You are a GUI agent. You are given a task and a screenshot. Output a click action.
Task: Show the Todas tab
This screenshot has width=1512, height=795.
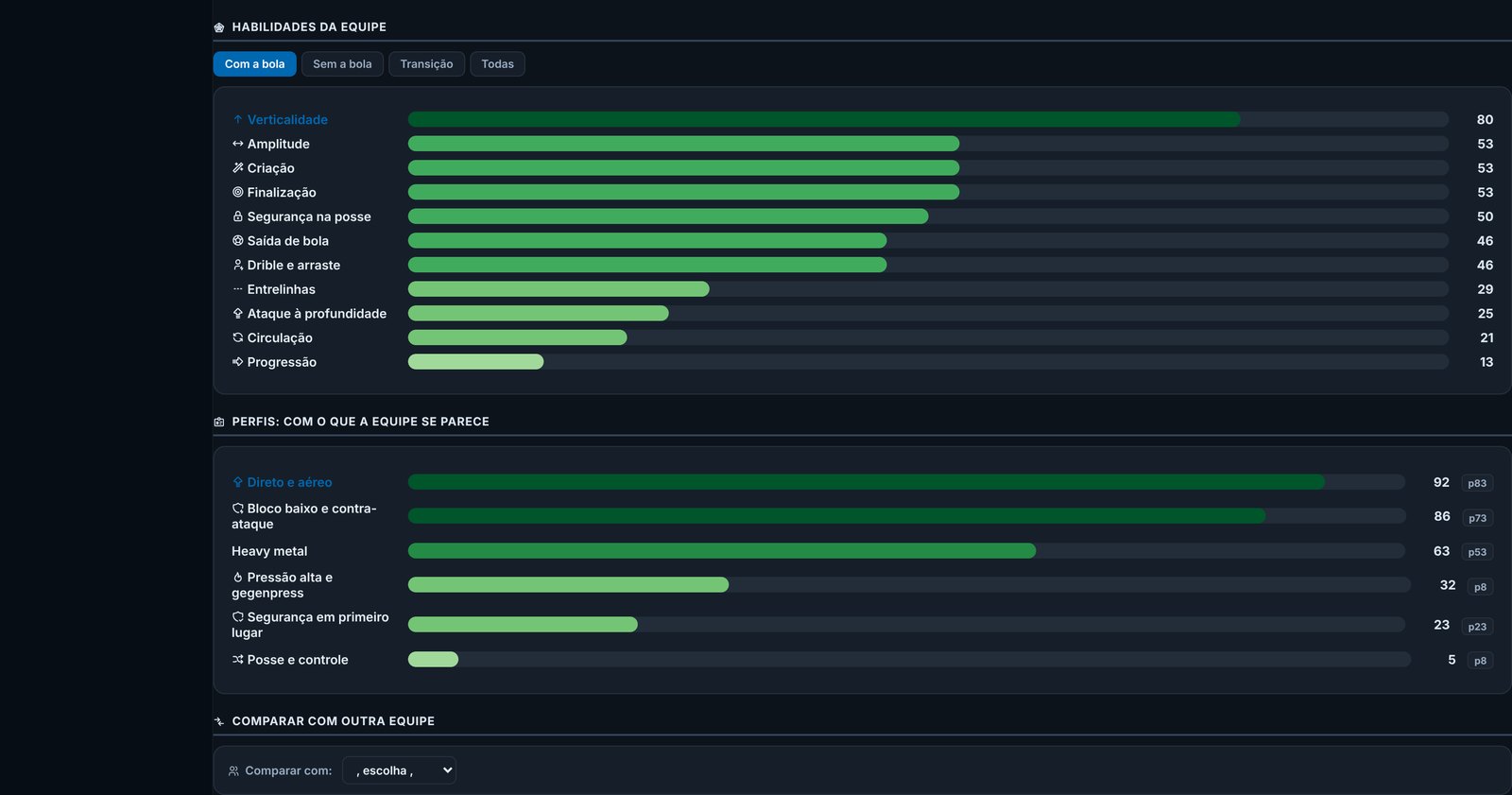498,64
